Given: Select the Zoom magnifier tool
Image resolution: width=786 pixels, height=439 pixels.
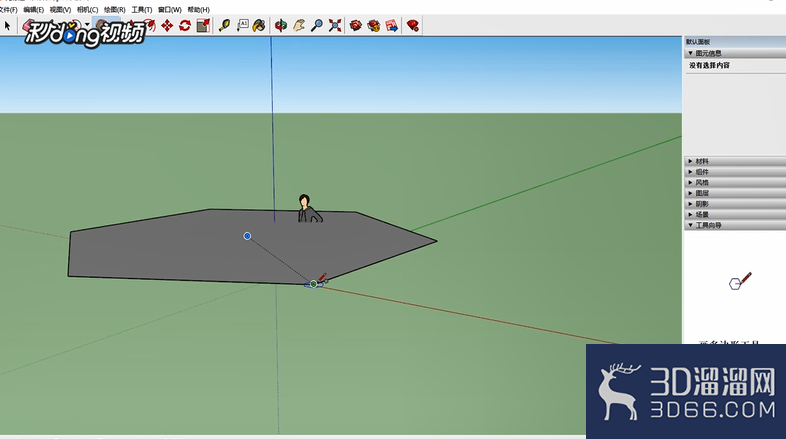Looking at the screenshot, I should 317,26.
